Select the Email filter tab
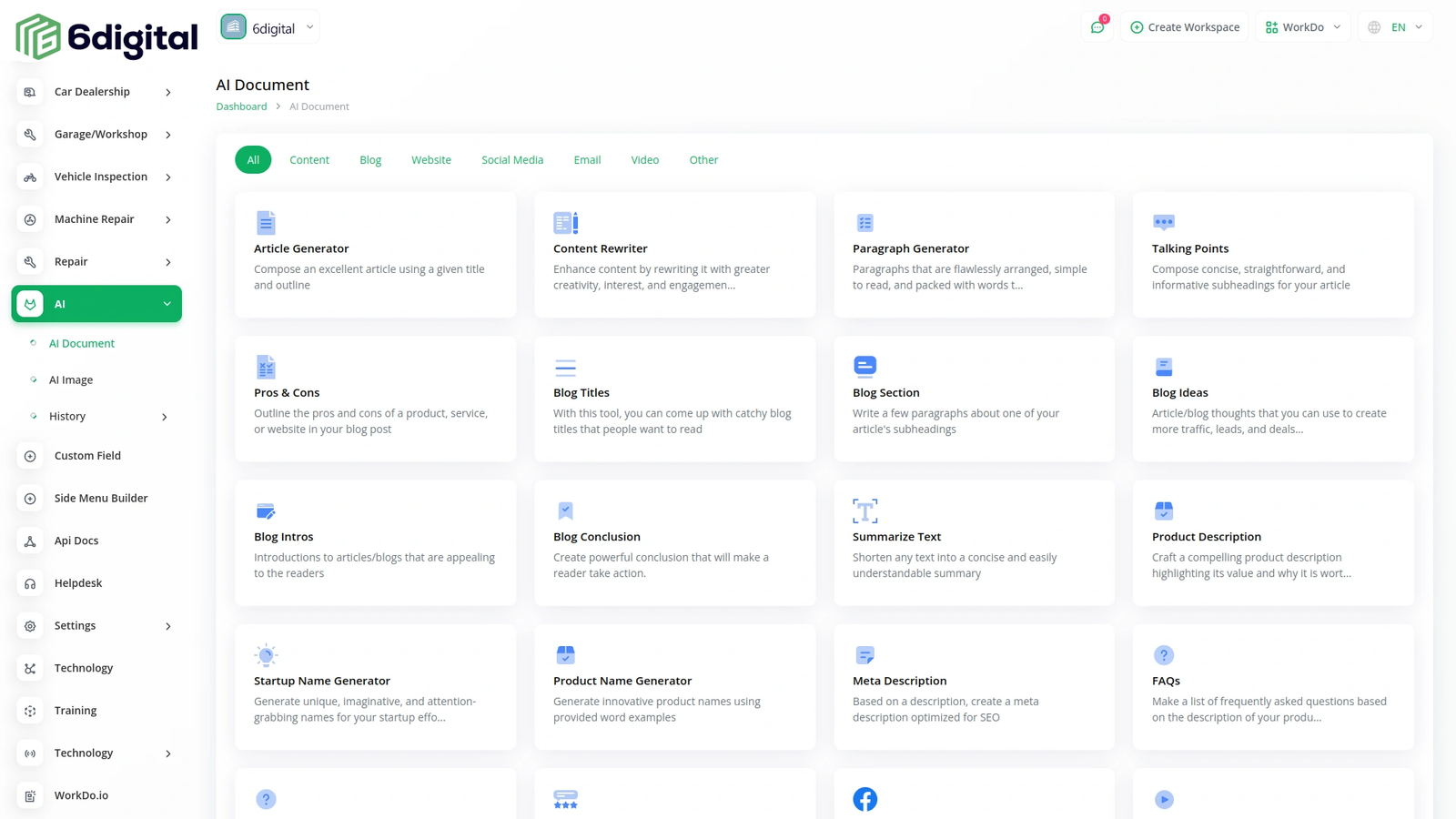1456x819 pixels. tap(587, 160)
